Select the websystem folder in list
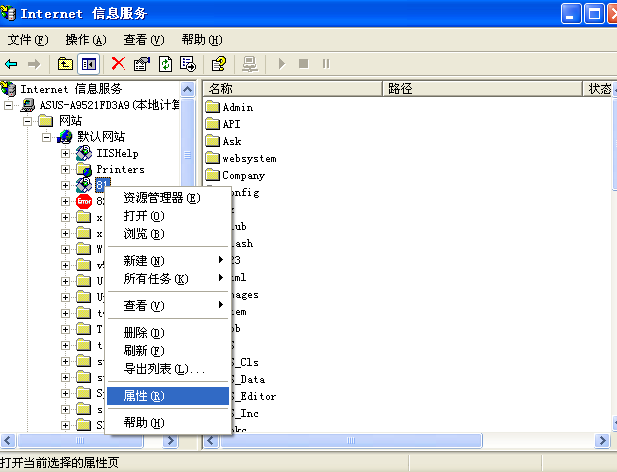617x472 pixels. coord(248,158)
